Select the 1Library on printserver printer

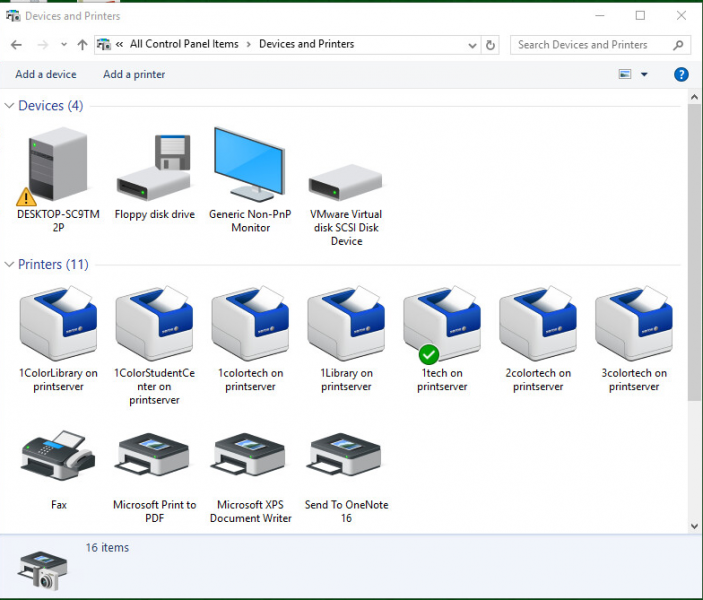click(x=346, y=323)
